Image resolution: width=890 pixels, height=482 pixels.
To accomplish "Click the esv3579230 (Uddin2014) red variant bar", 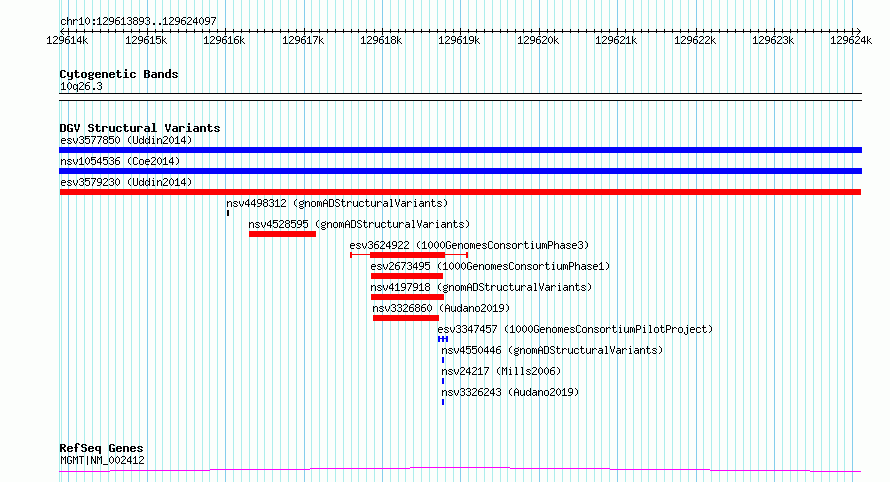I will tap(460, 192).
